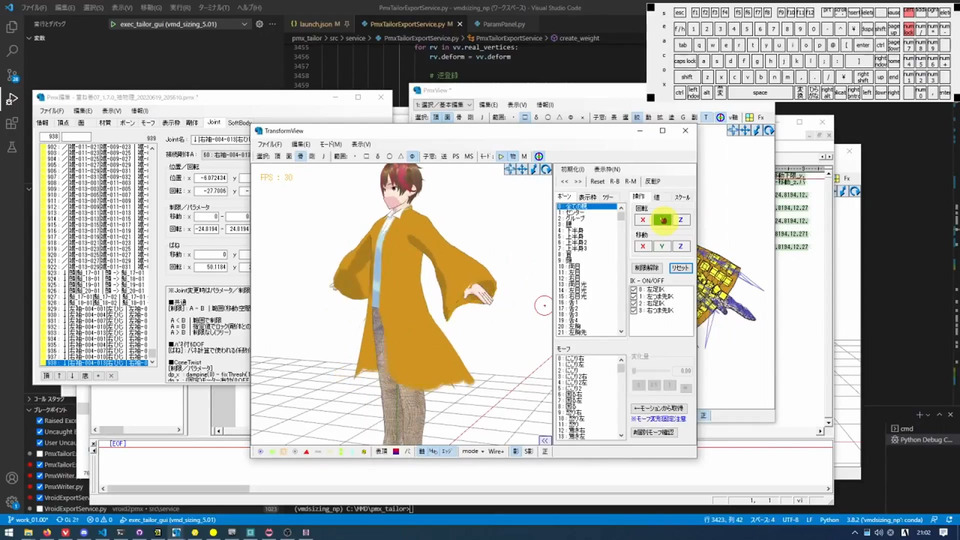
Task: Open the Extensions view in activity bar
Action: pos(12,123)
